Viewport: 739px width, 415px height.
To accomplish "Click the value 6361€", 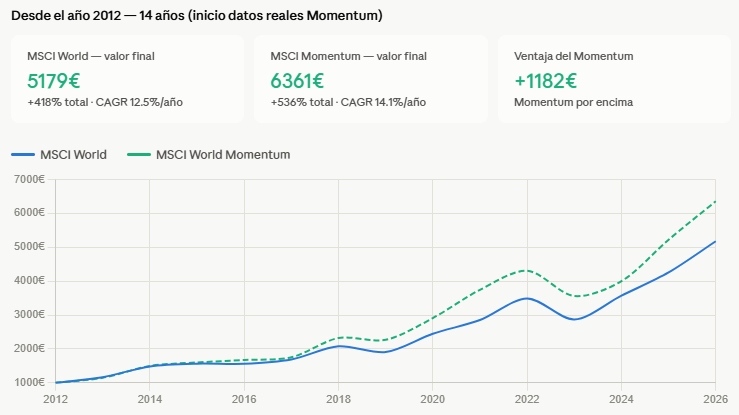I will point(297,81).
